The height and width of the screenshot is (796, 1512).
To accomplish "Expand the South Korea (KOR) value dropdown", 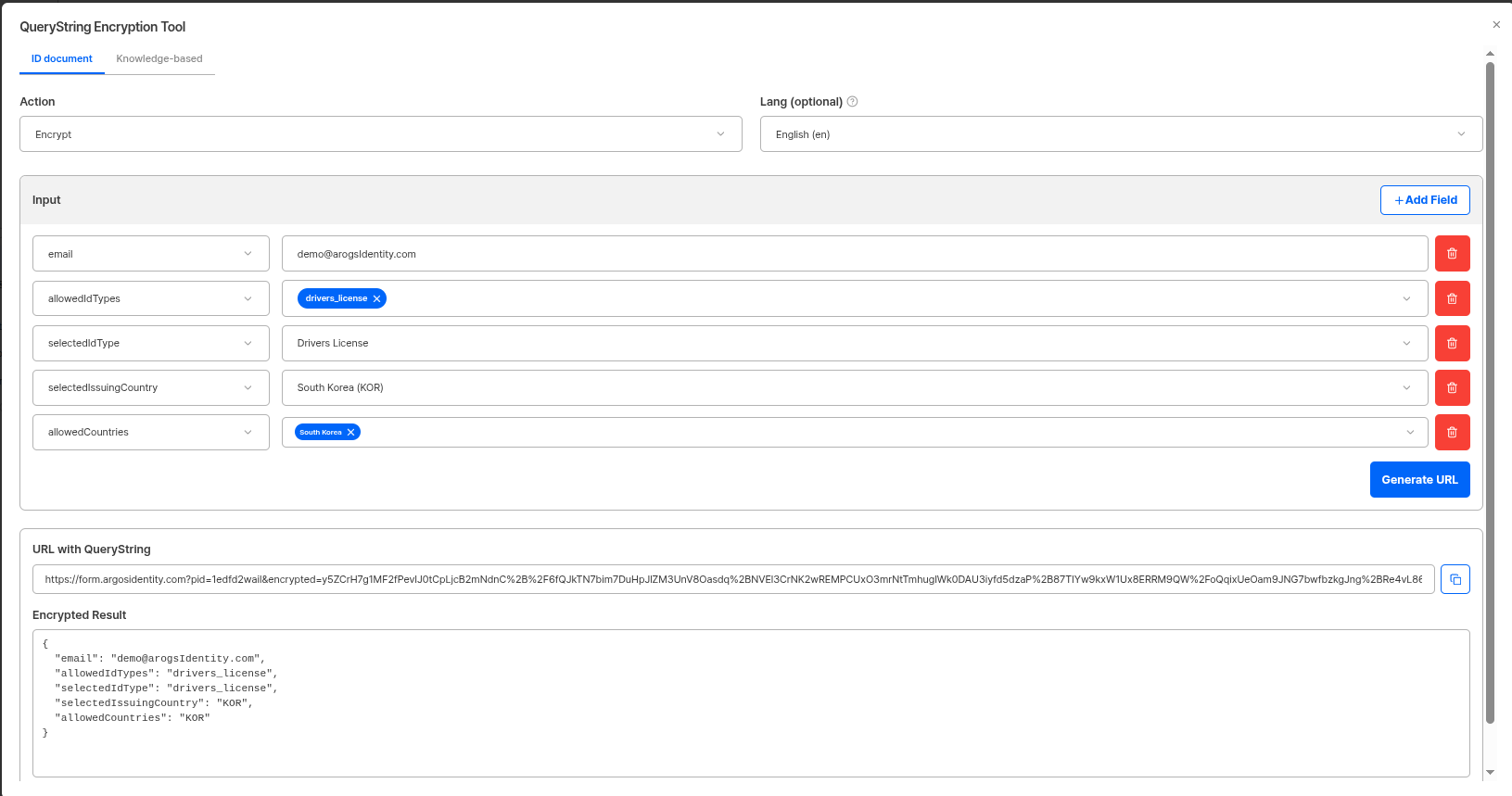I will click(x=855, y=387).
